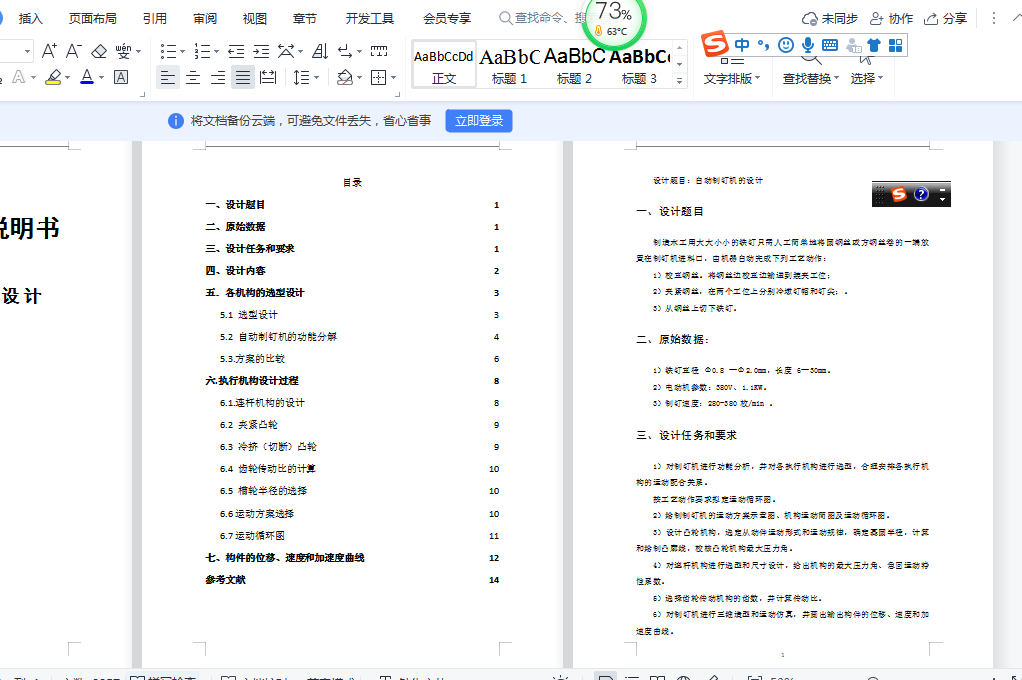Toggle center paragraph alignment
The image size is (1022, 680).
pyautogui.click(x=192, y=76)
